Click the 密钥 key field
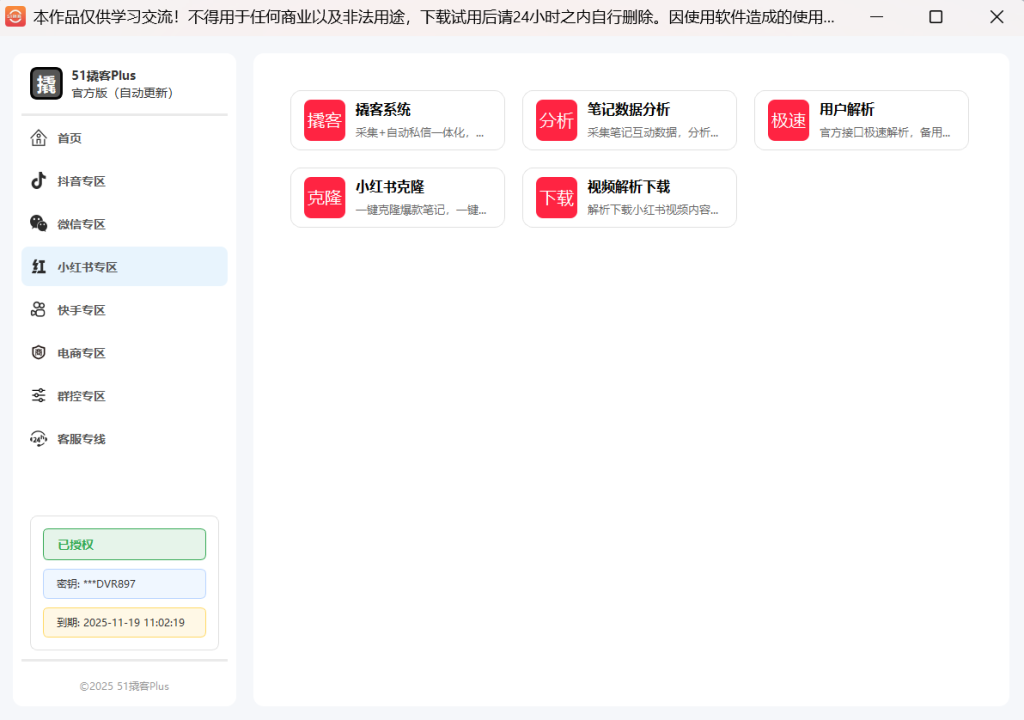 pos(124,584)
